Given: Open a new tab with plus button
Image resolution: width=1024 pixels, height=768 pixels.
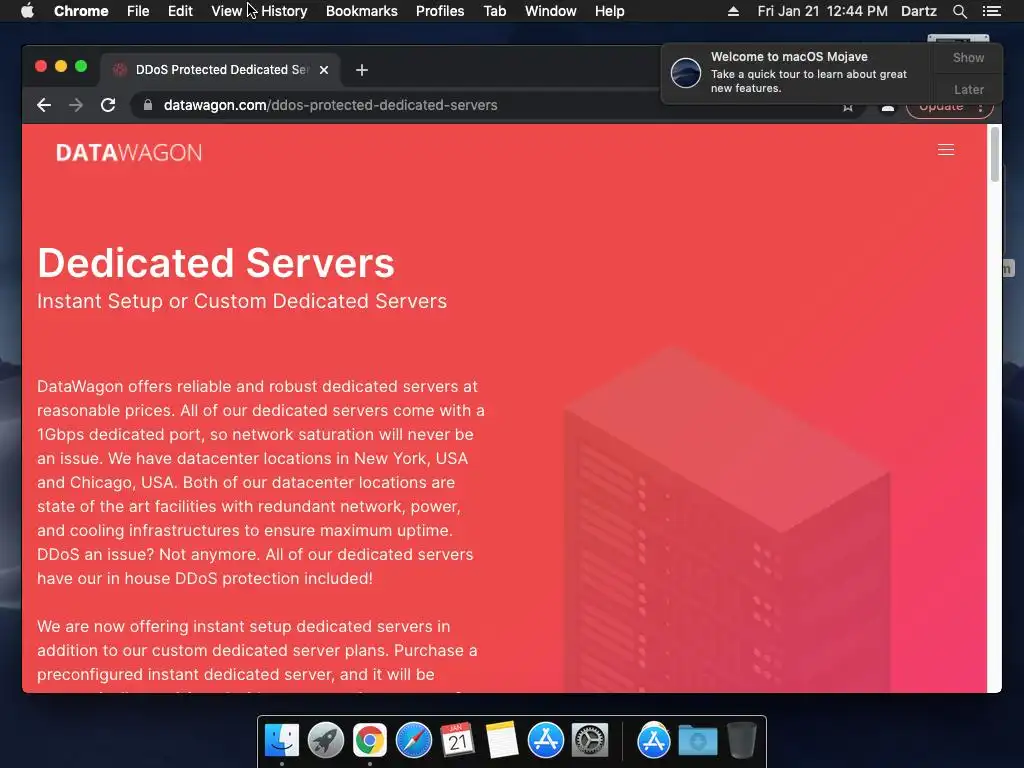Looking at the screenshot, I should click(362, 70).
